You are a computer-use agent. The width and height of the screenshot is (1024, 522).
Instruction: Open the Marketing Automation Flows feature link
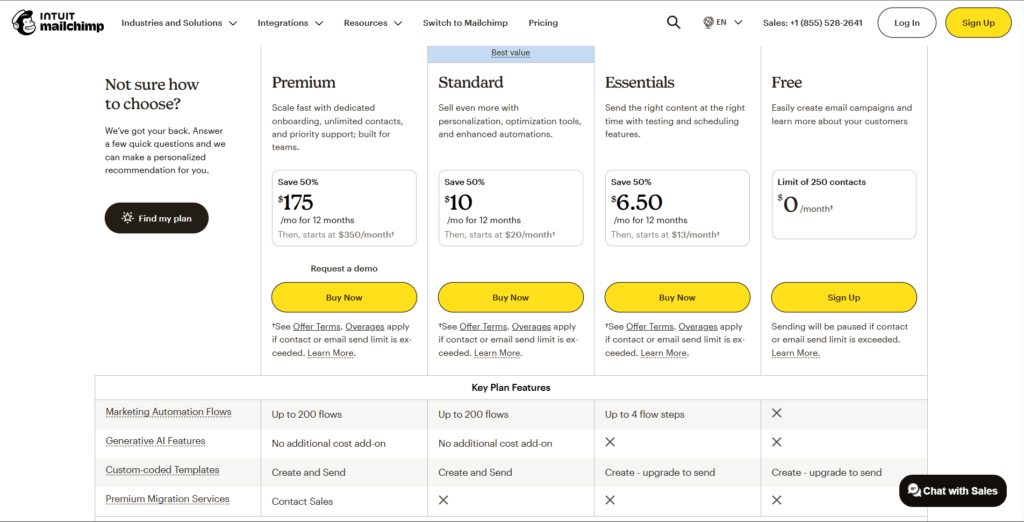tap(168, 412)
